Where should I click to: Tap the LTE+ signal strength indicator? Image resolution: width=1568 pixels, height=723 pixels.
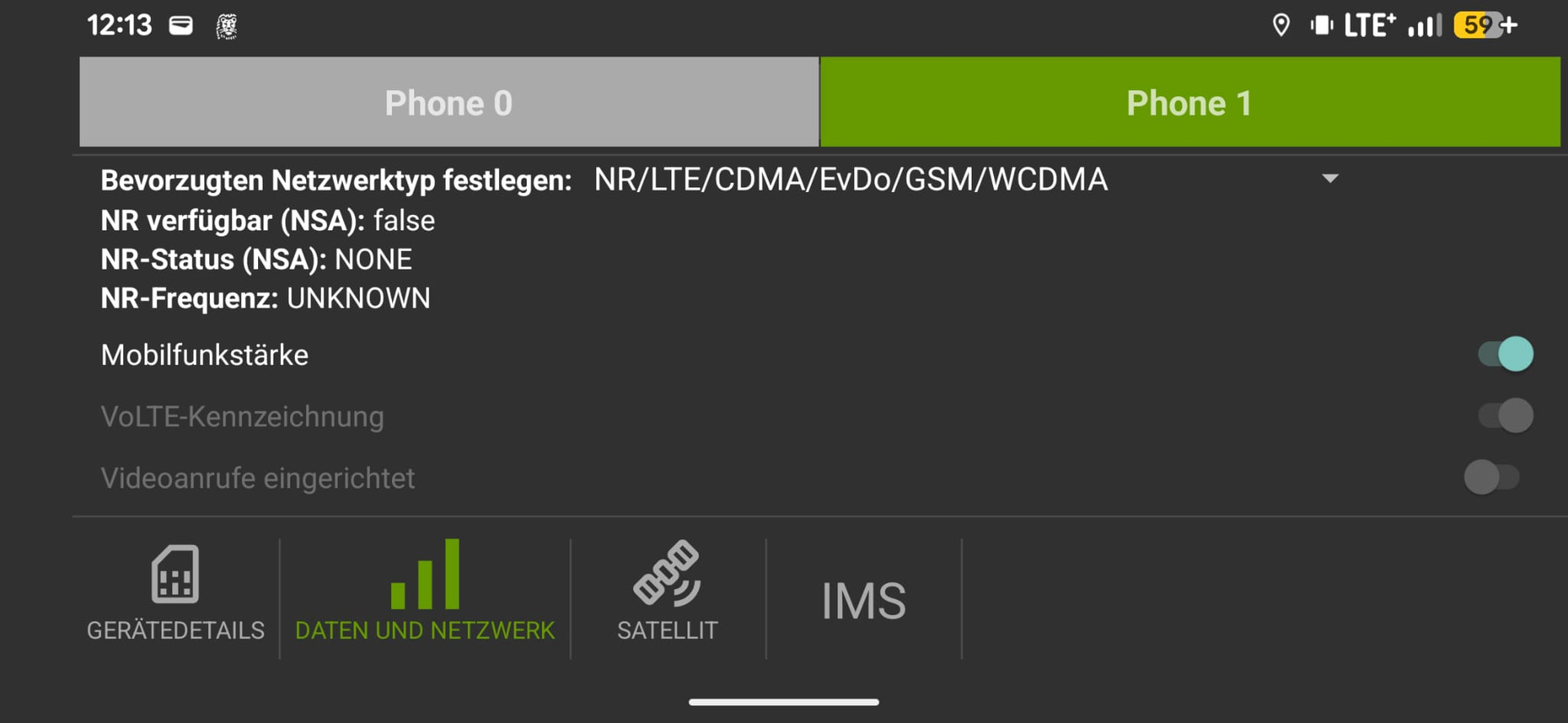tap(1393, 25)
